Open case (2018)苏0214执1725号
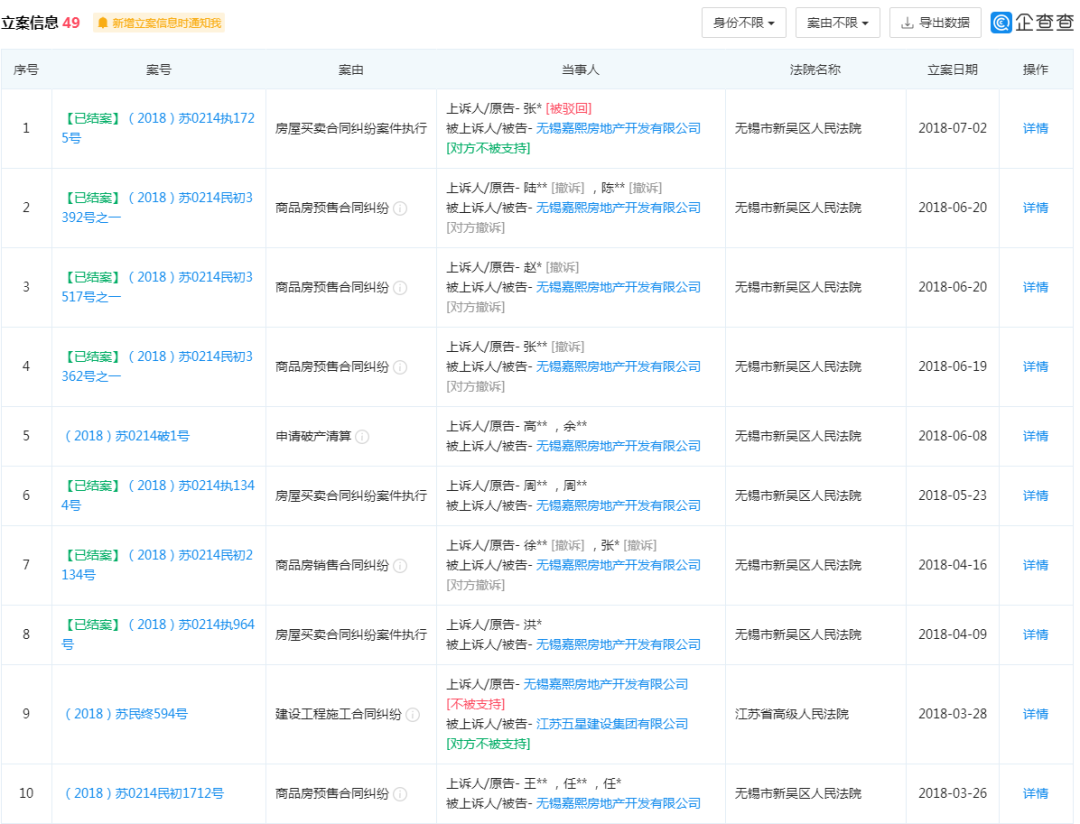This screenshot has width=1080, height=824. tap(158, 128)
